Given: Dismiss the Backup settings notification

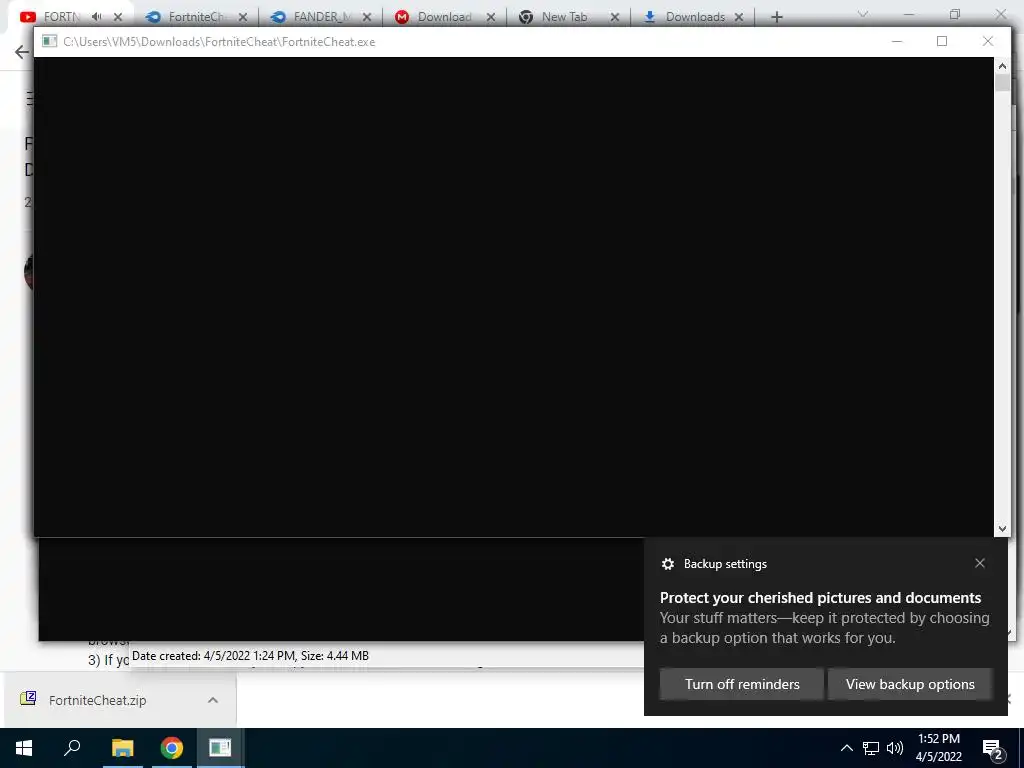Looking at the screenshot, I should click(x=980, y=563).
